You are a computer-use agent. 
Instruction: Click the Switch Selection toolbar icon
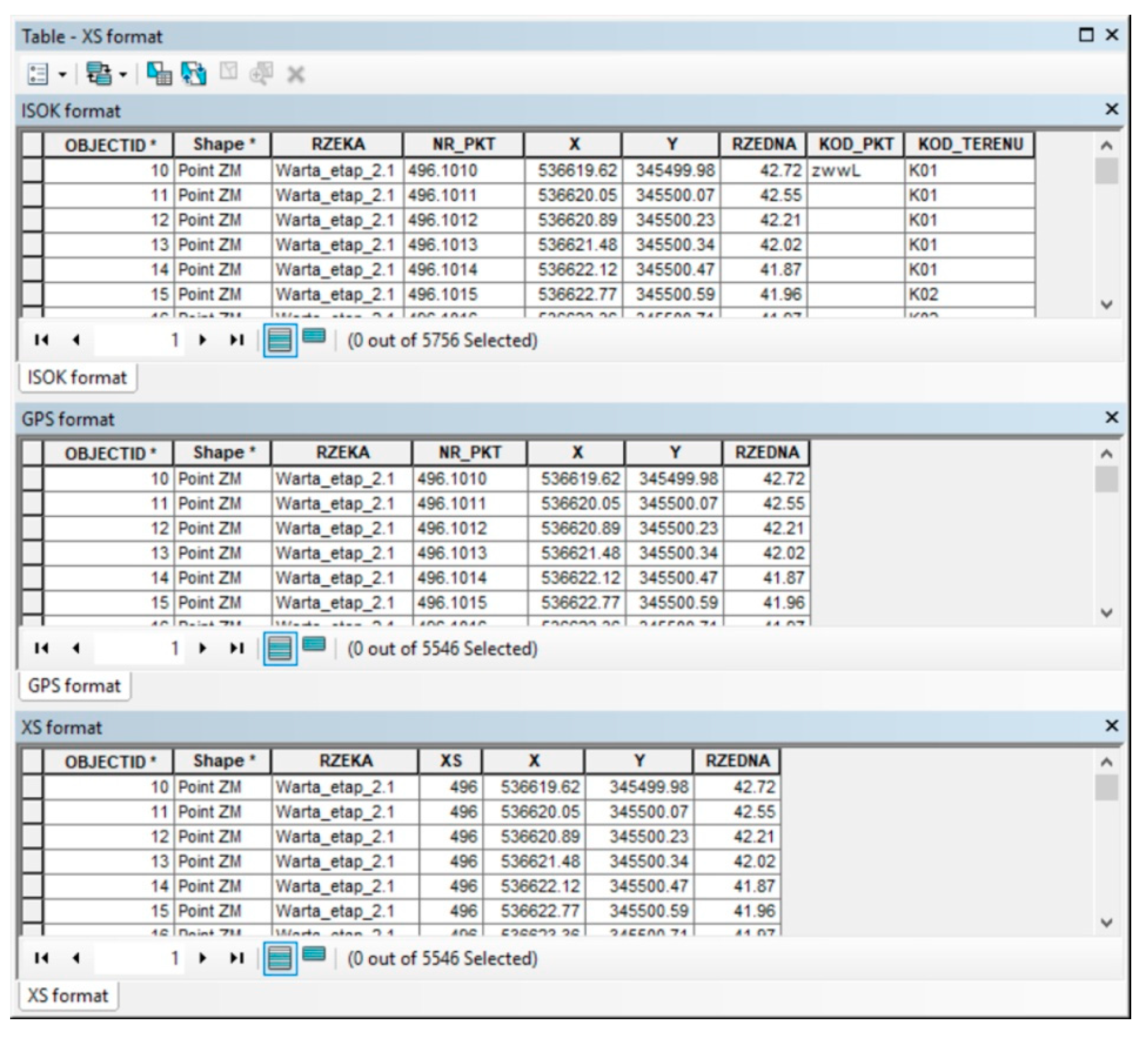click(x=193, y=74)
